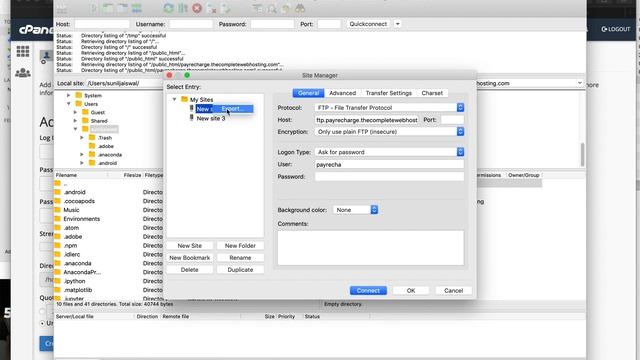Expand the Shared folder node
This screenshot has width=640, height=360.
tap(75, 121)
